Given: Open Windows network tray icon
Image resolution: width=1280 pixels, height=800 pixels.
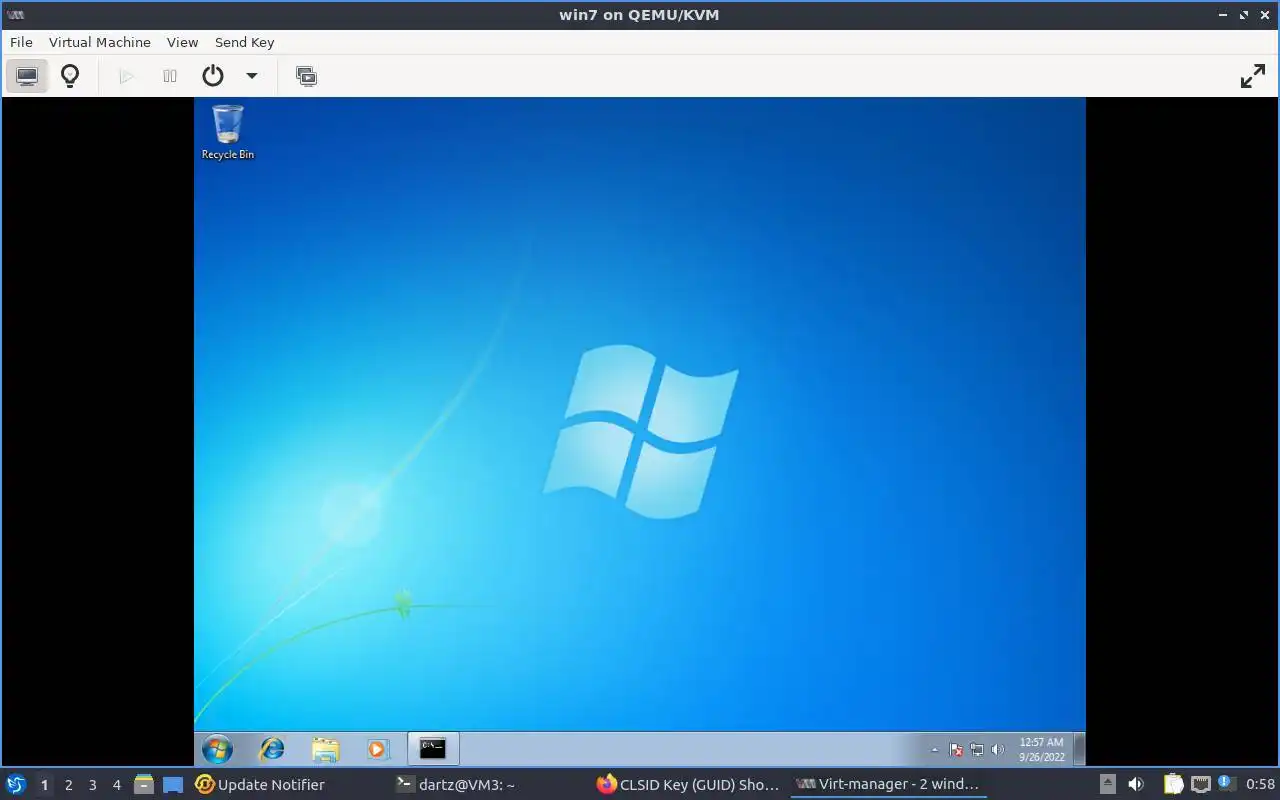Looking at the screenshot, I should pos(977,749).
